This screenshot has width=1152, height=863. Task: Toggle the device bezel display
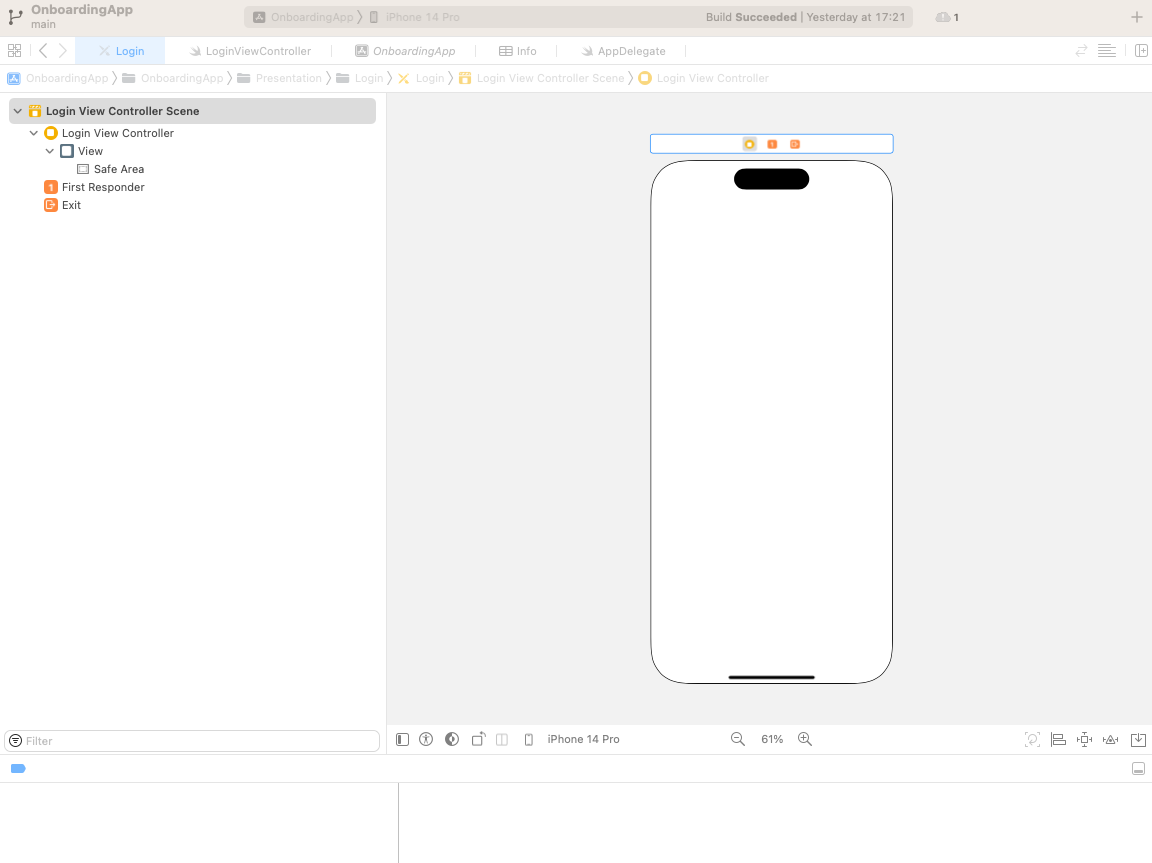(x=528, y=739)
